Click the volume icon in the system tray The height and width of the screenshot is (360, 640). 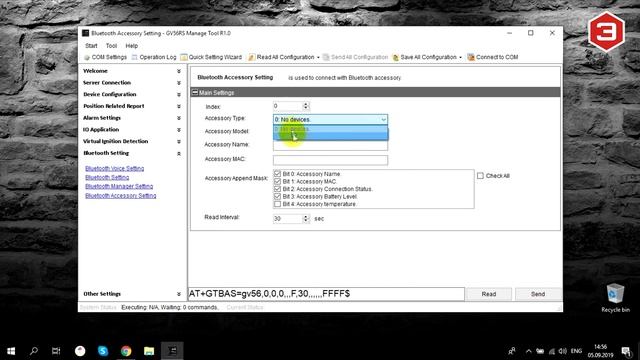pyautogui.click(x=563, y=351)
